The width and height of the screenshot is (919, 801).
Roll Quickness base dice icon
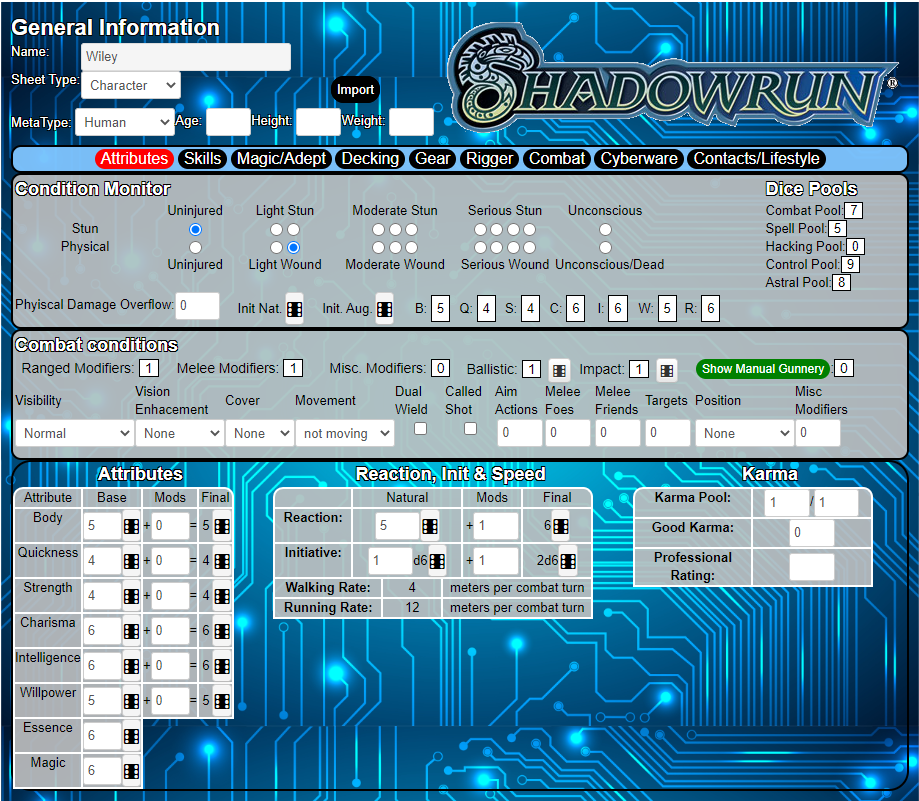(131, 561)
